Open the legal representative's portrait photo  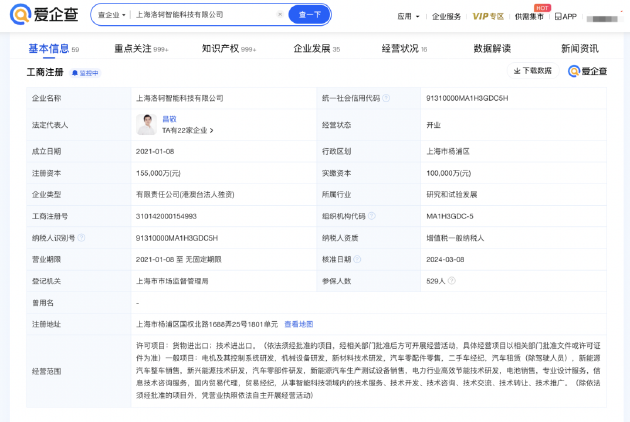146,124
